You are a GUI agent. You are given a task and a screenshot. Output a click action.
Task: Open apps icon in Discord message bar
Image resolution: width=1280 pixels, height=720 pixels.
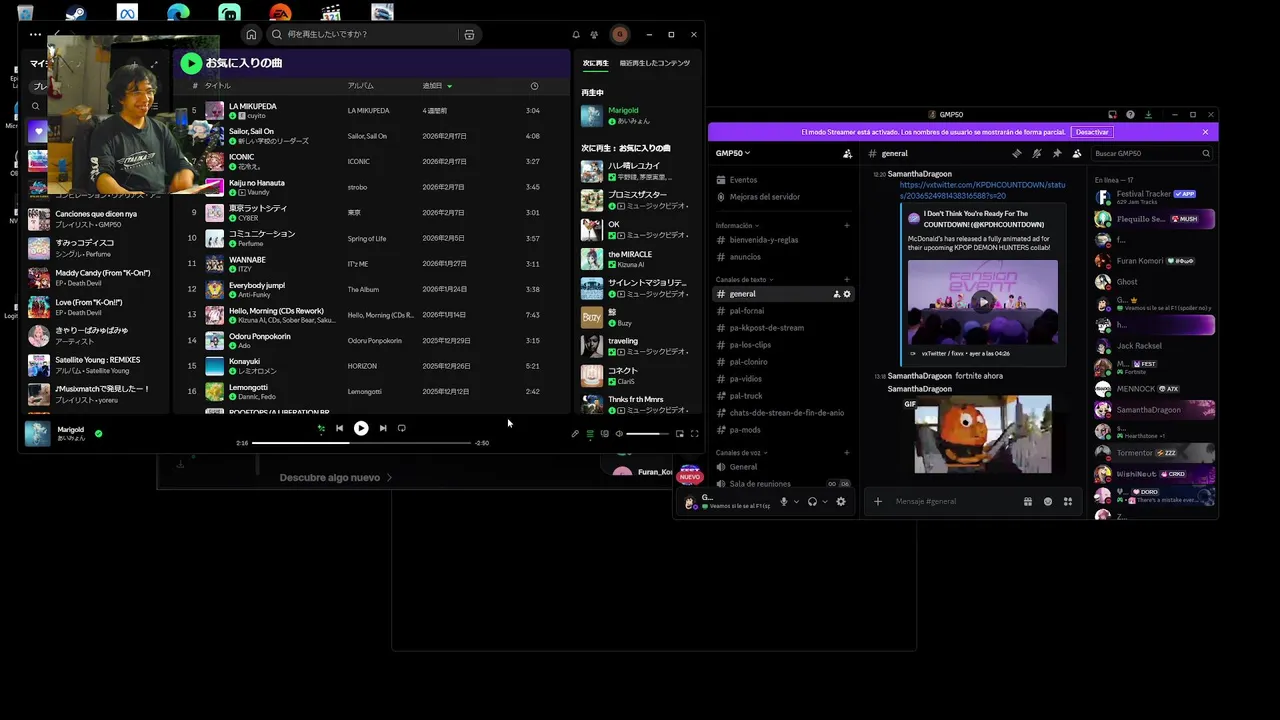coord(1068,501)
